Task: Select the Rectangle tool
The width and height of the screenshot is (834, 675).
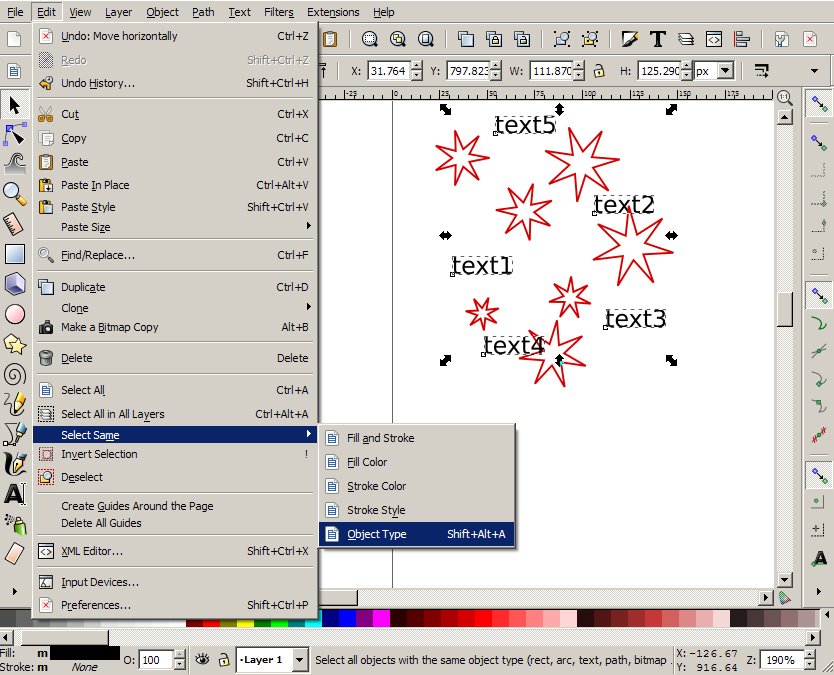Action: (15, 256)
